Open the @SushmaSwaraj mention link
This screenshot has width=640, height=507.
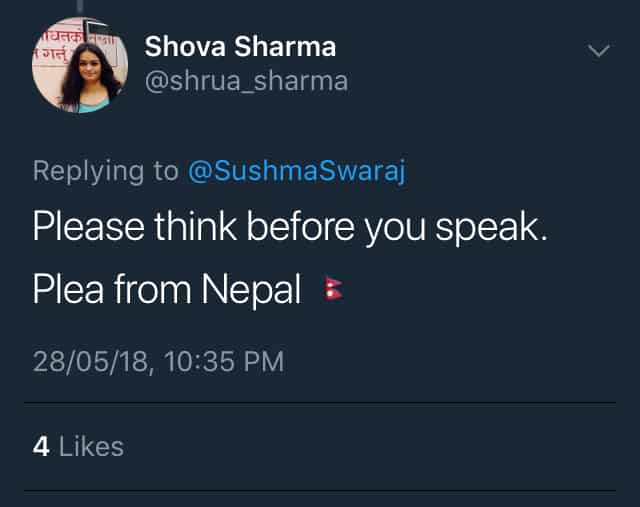pyautogui.click(x=298, y=171)
